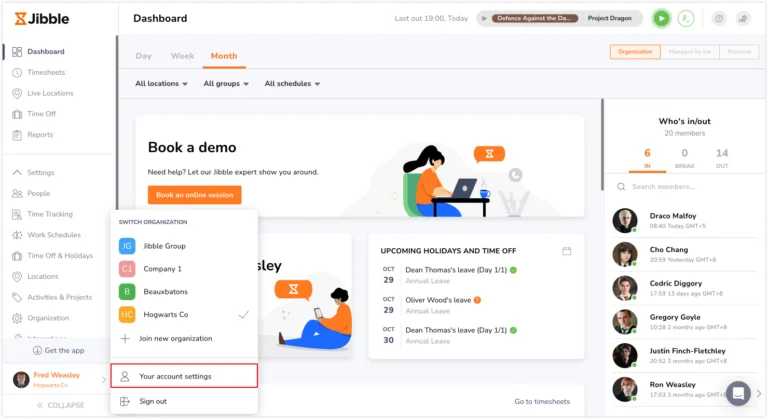This screenshot has height=419, width=768.
Task: Click Get the app
Action: 58,350
